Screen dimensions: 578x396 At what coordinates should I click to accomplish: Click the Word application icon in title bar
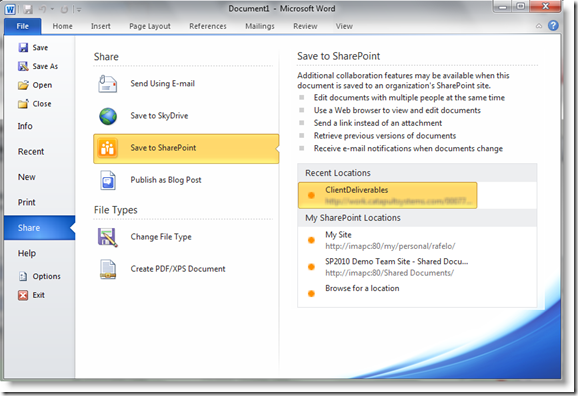click(x=10, y=9)
